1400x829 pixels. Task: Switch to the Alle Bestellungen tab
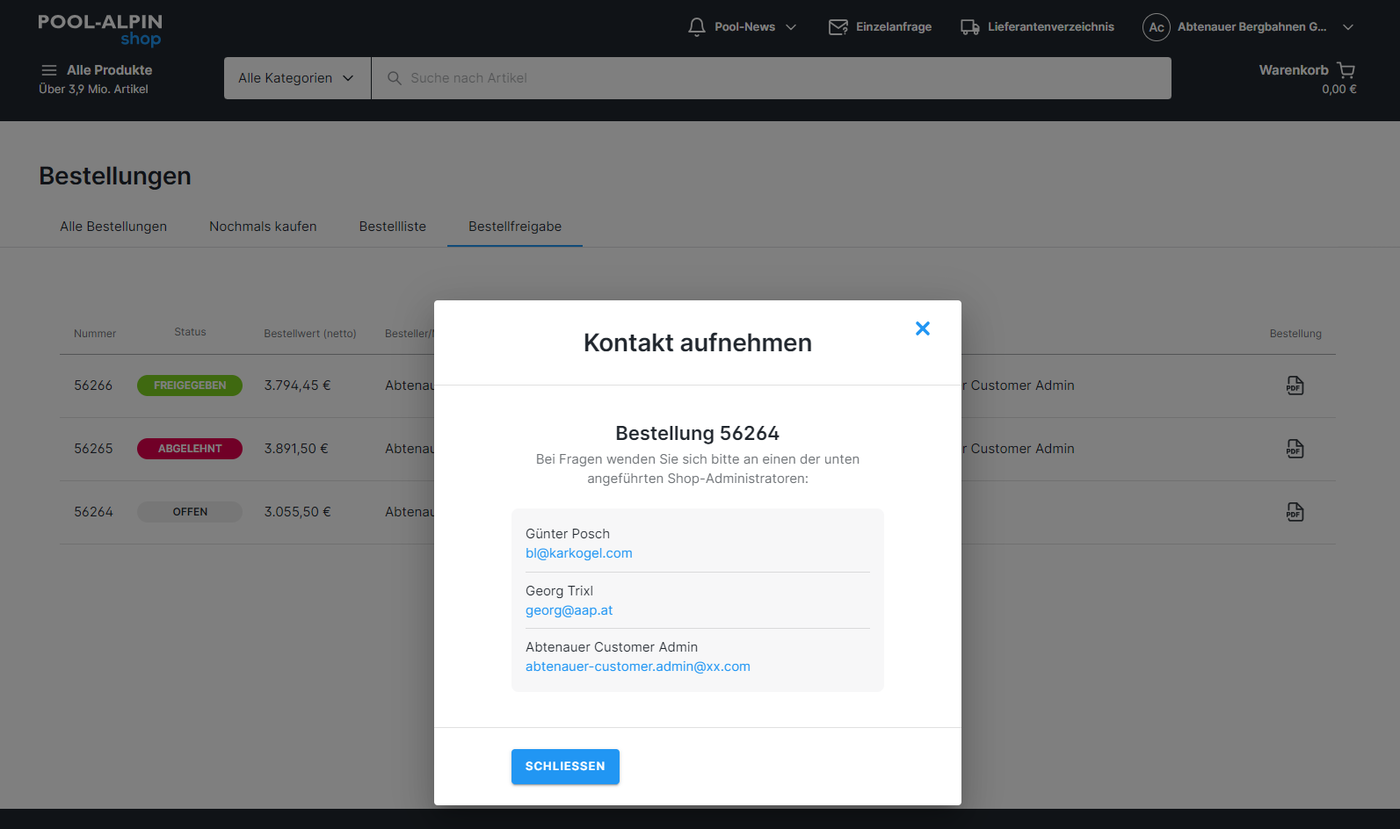click(x=113, y=226)
